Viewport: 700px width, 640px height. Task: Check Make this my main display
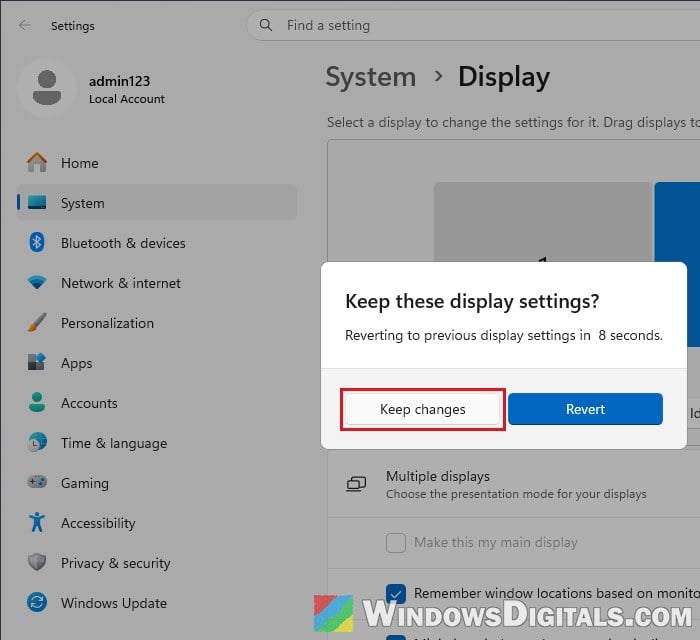tap(396, 542)
